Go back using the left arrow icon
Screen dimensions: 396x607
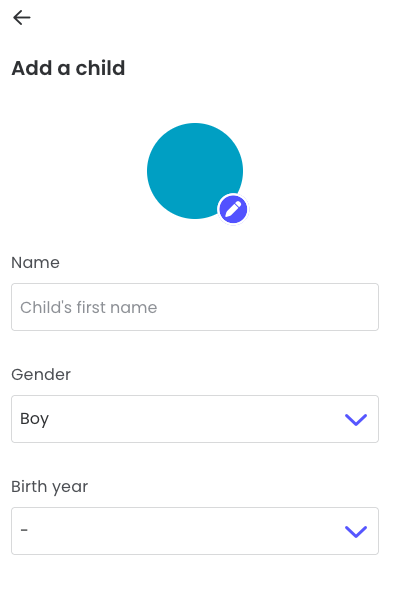coord(22,18)
